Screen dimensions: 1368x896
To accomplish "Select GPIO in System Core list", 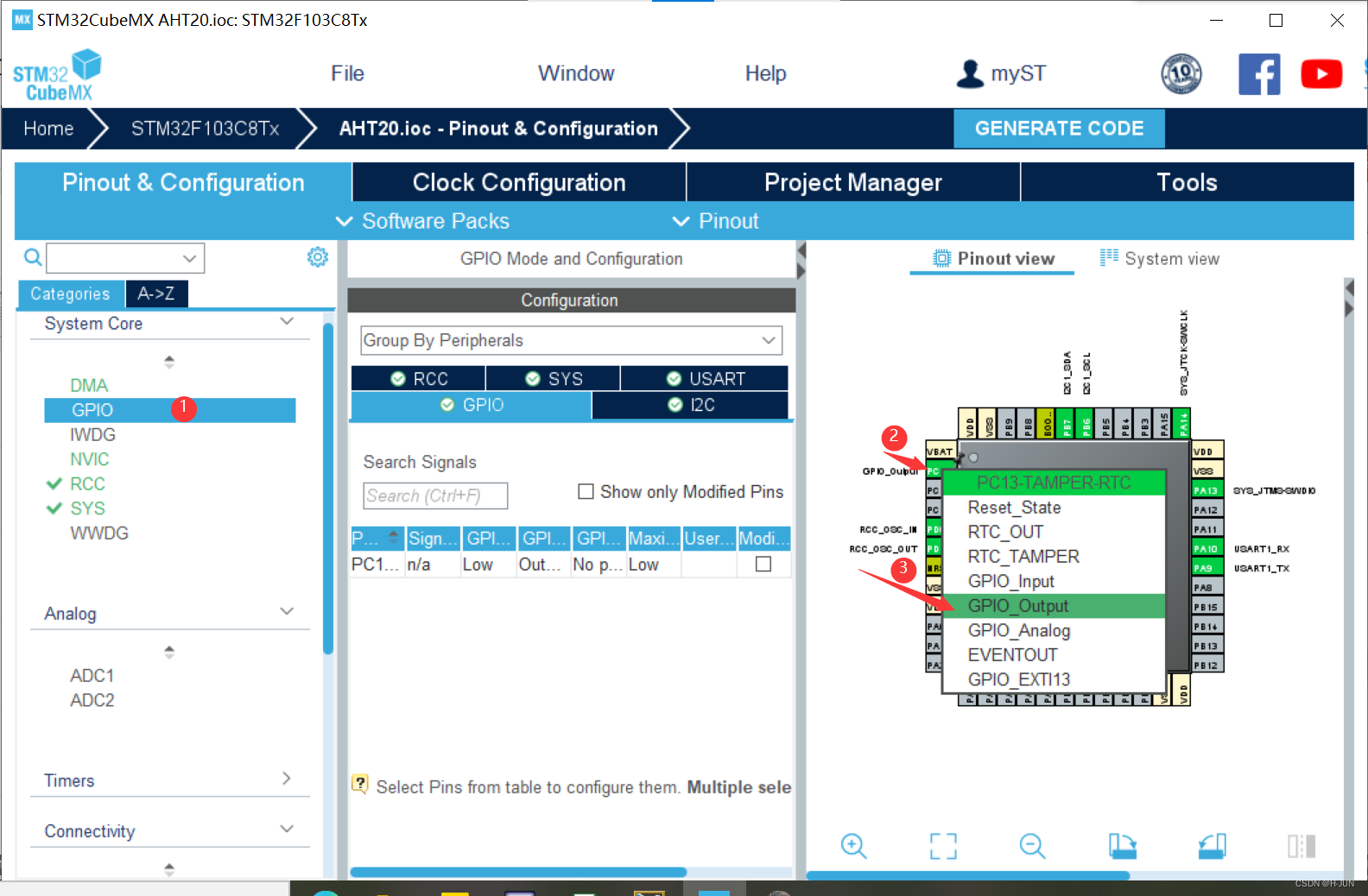I will pyautogui.click(x=170, y=410).
